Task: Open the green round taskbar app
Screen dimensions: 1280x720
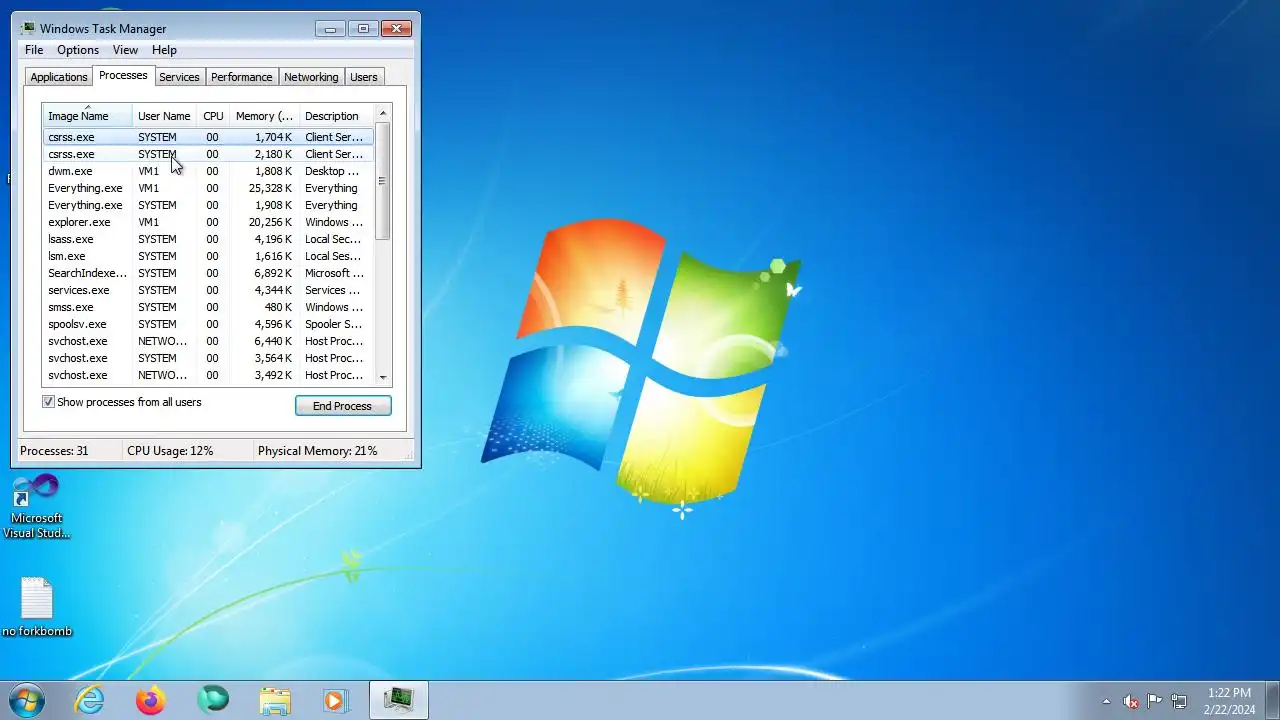Action: [213, 700]
